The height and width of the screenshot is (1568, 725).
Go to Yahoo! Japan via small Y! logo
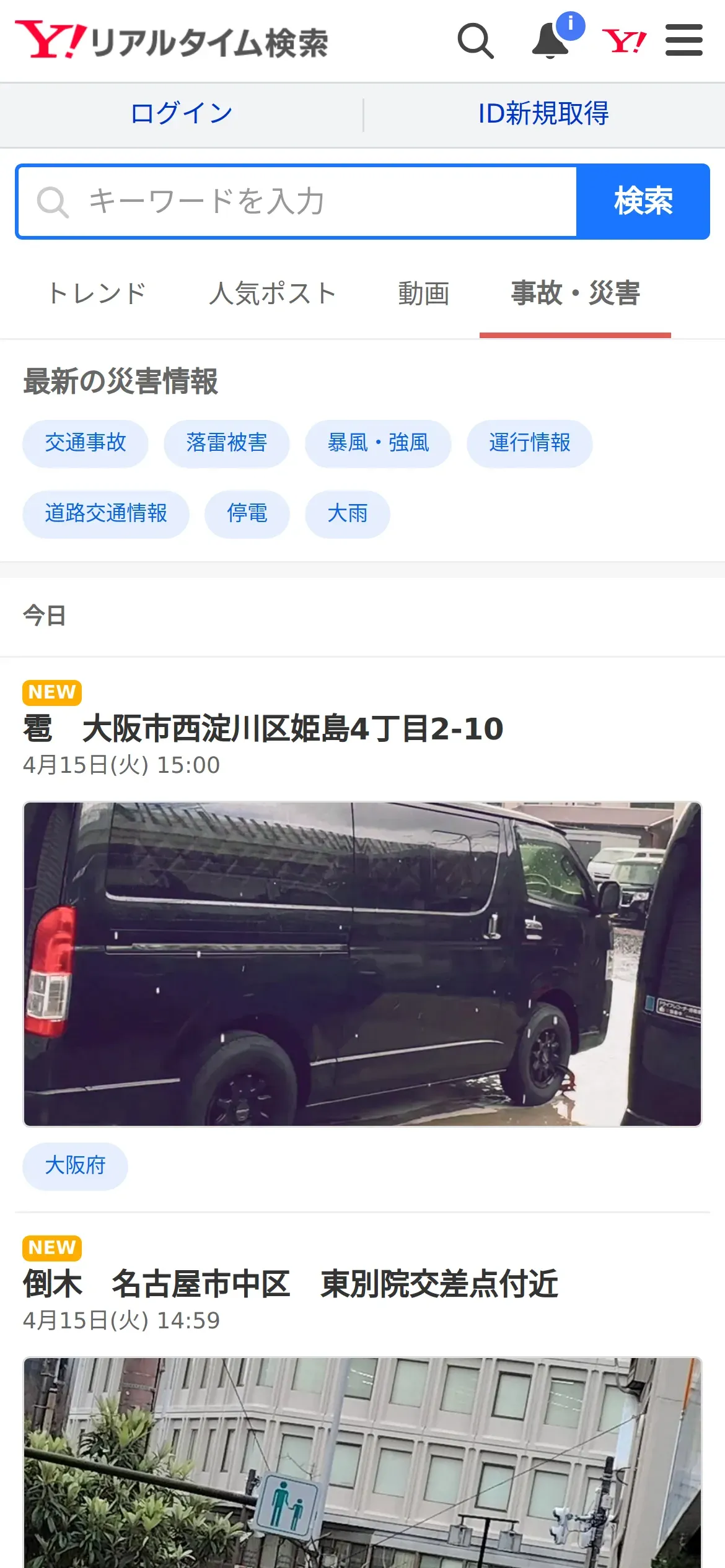click(x=624, y=41)
